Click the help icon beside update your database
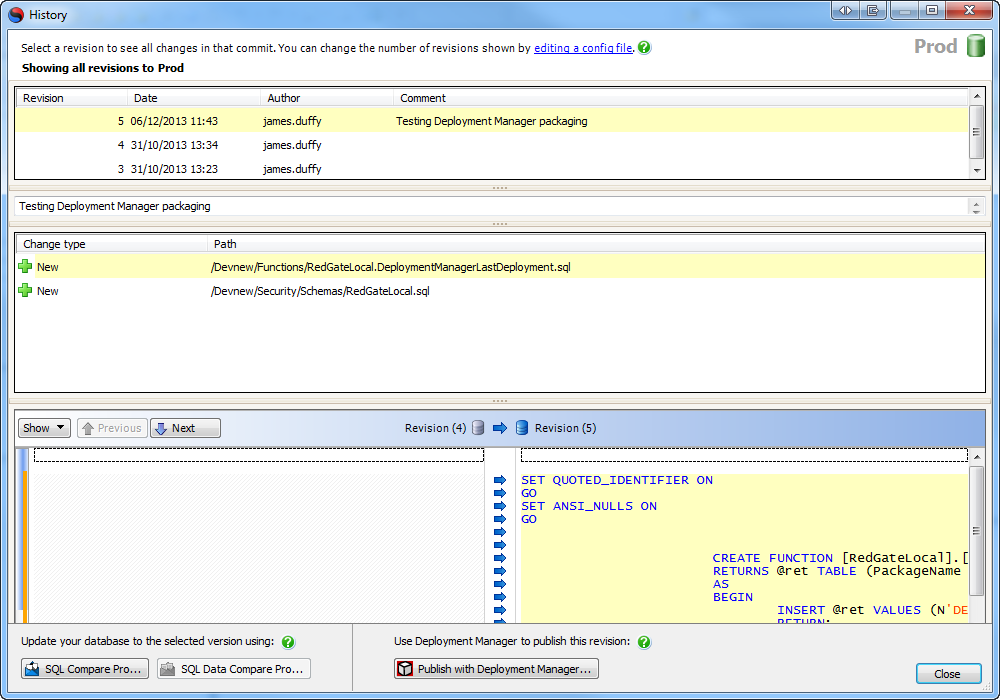The width and height of the screenshot is (1000, 700). 288,642
